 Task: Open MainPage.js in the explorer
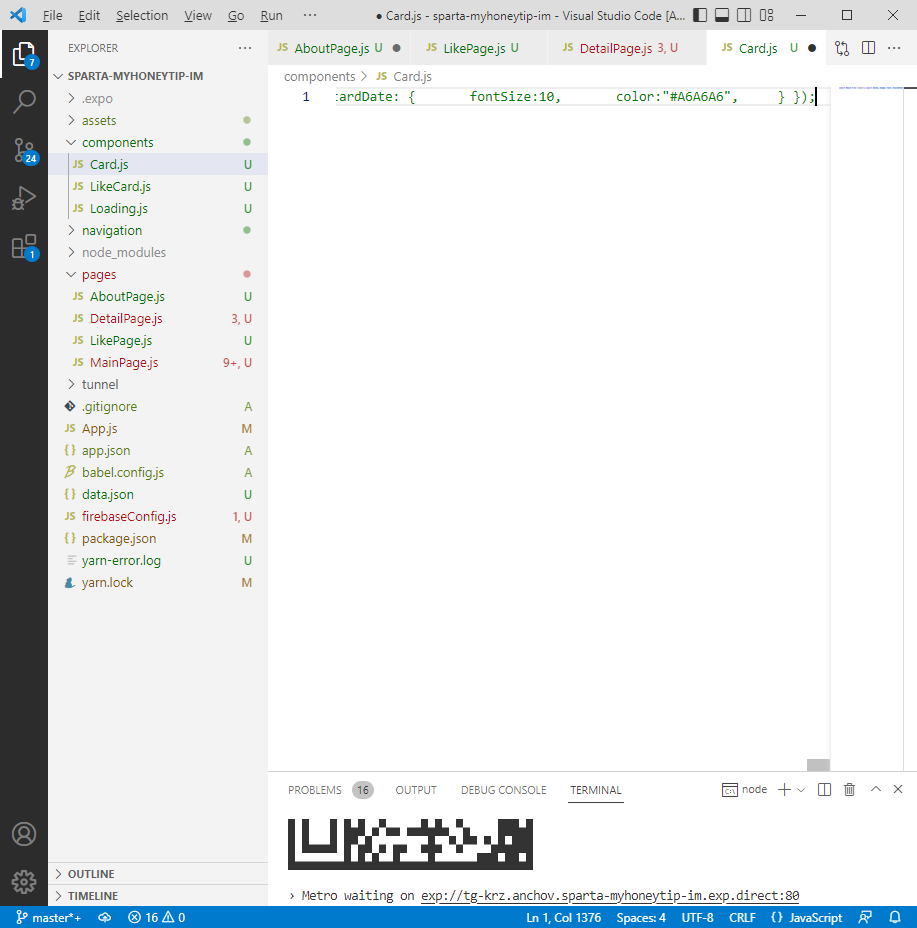tap(157, 363)
